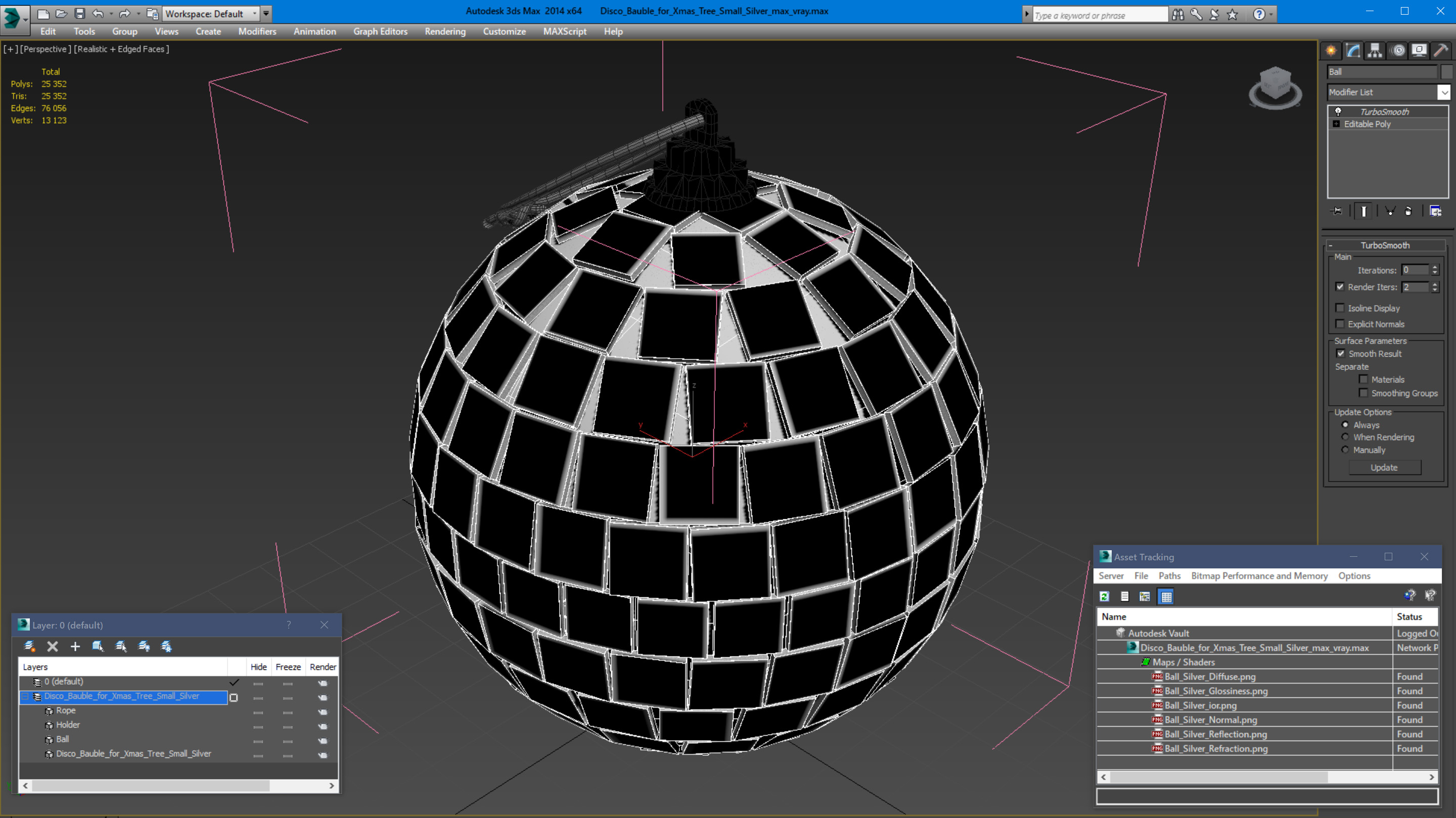Viewport: 1456px width, 818px height.
Task: Click Hide/Unhide All Layers icon
Action: point(144,646)
